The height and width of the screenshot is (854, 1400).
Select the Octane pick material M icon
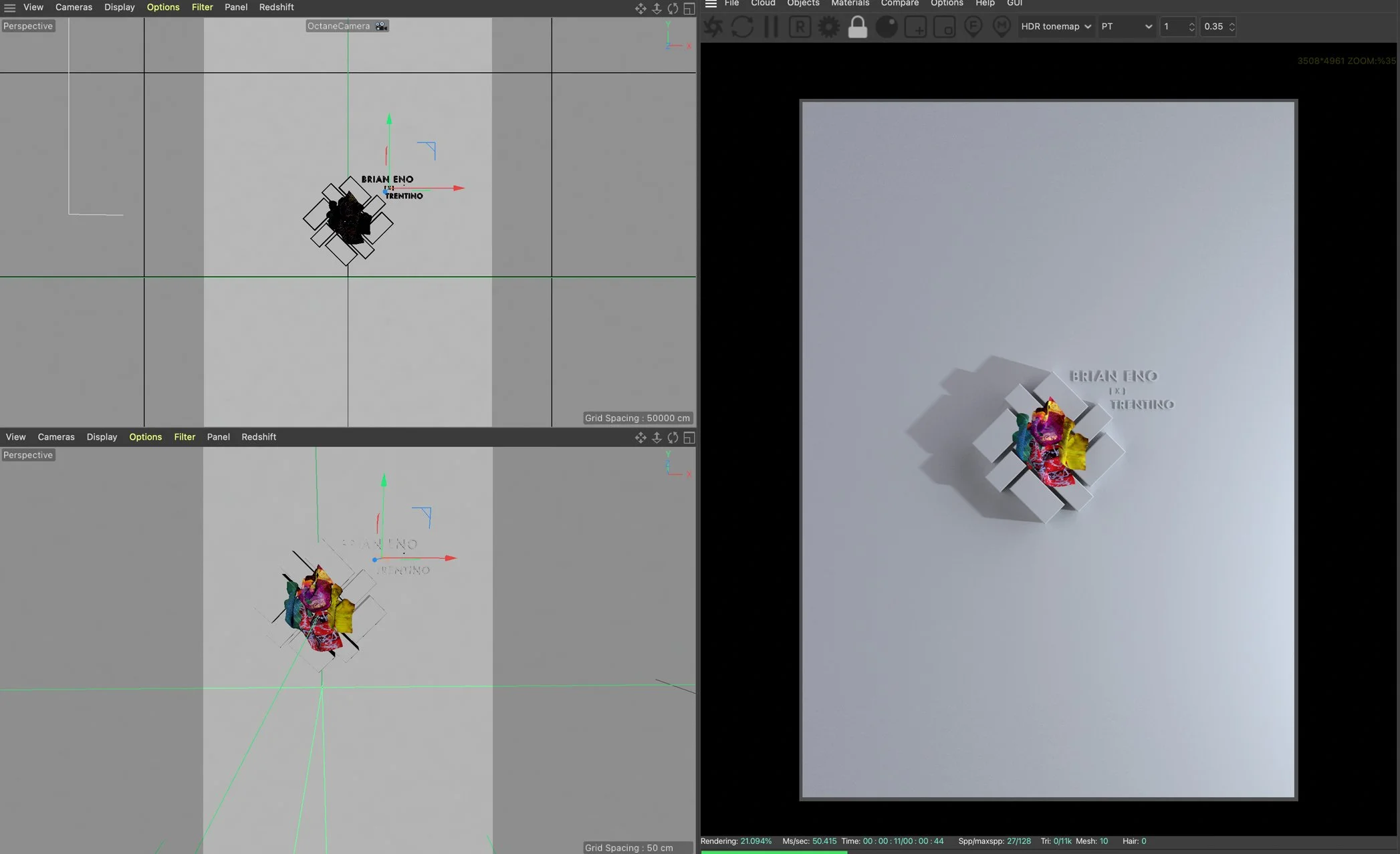point(1002,27)
